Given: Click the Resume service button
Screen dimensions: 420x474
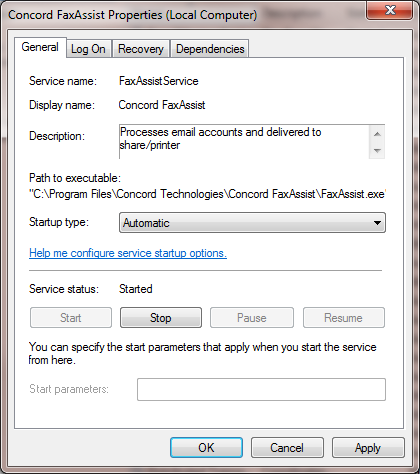Looking at the screenshot, I should 344,318.
